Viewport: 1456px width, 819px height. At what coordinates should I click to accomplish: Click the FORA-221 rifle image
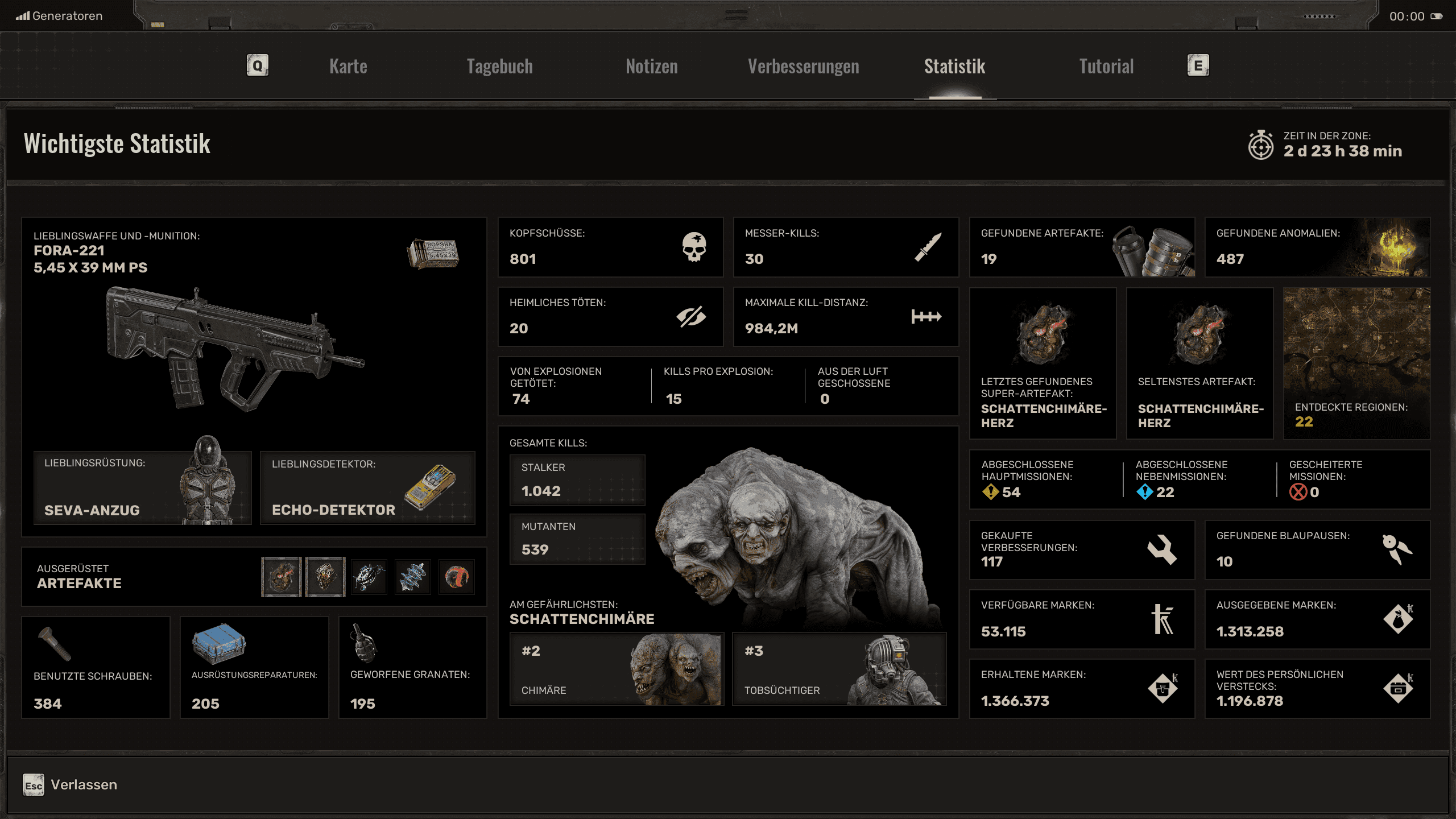pyautogui.click(x=235, y=348)
